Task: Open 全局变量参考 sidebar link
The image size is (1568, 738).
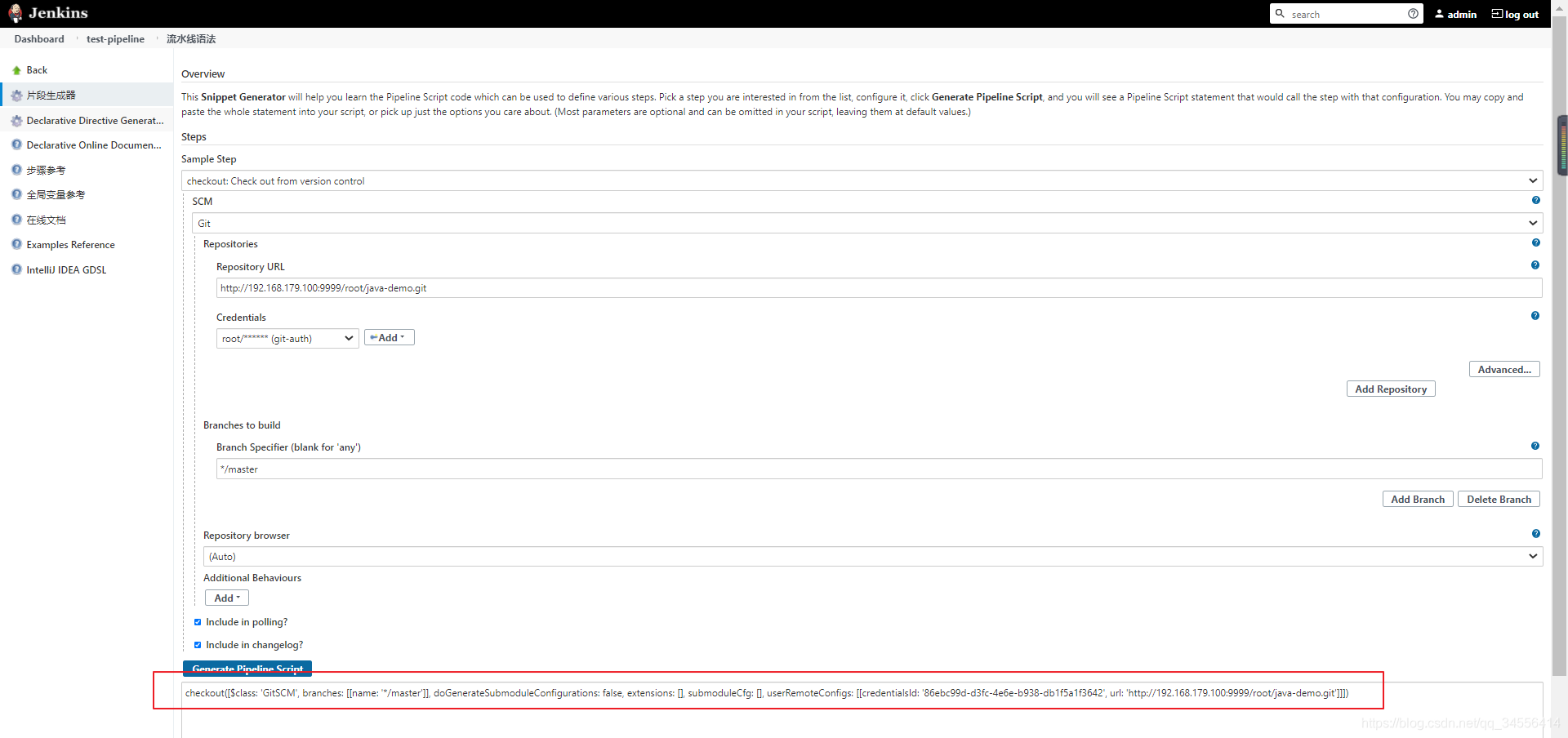Action: click(56, 195)
